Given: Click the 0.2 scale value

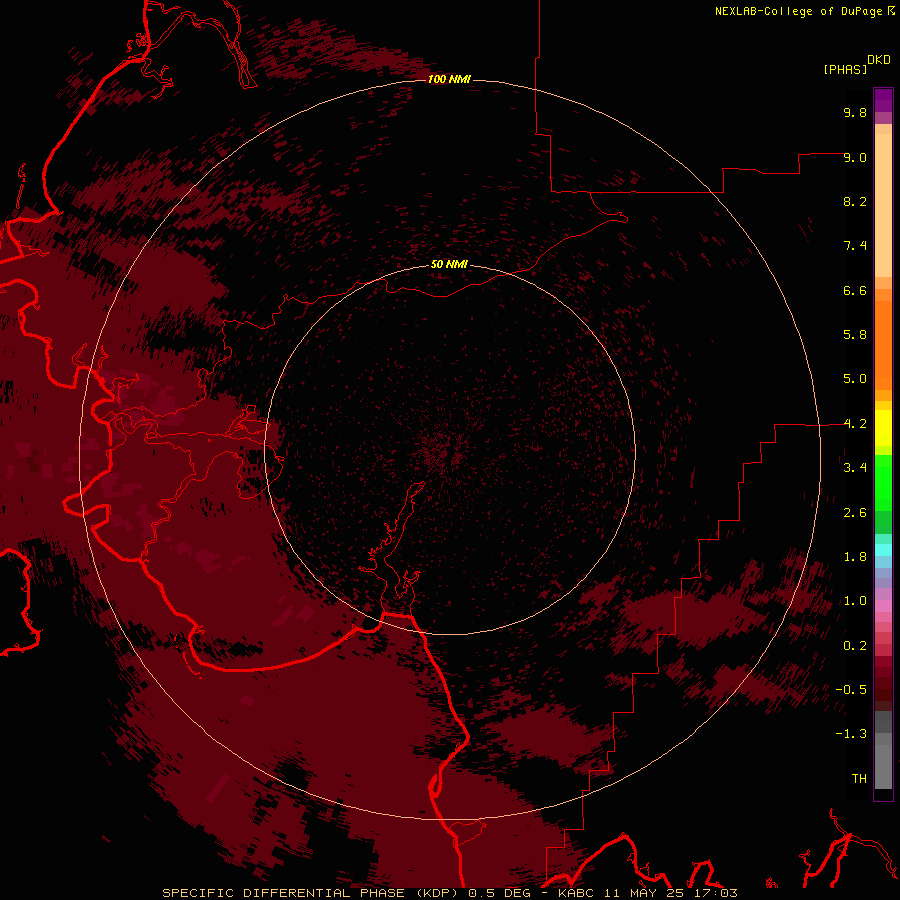Looking at the screenshot, I should pos(855,646).
